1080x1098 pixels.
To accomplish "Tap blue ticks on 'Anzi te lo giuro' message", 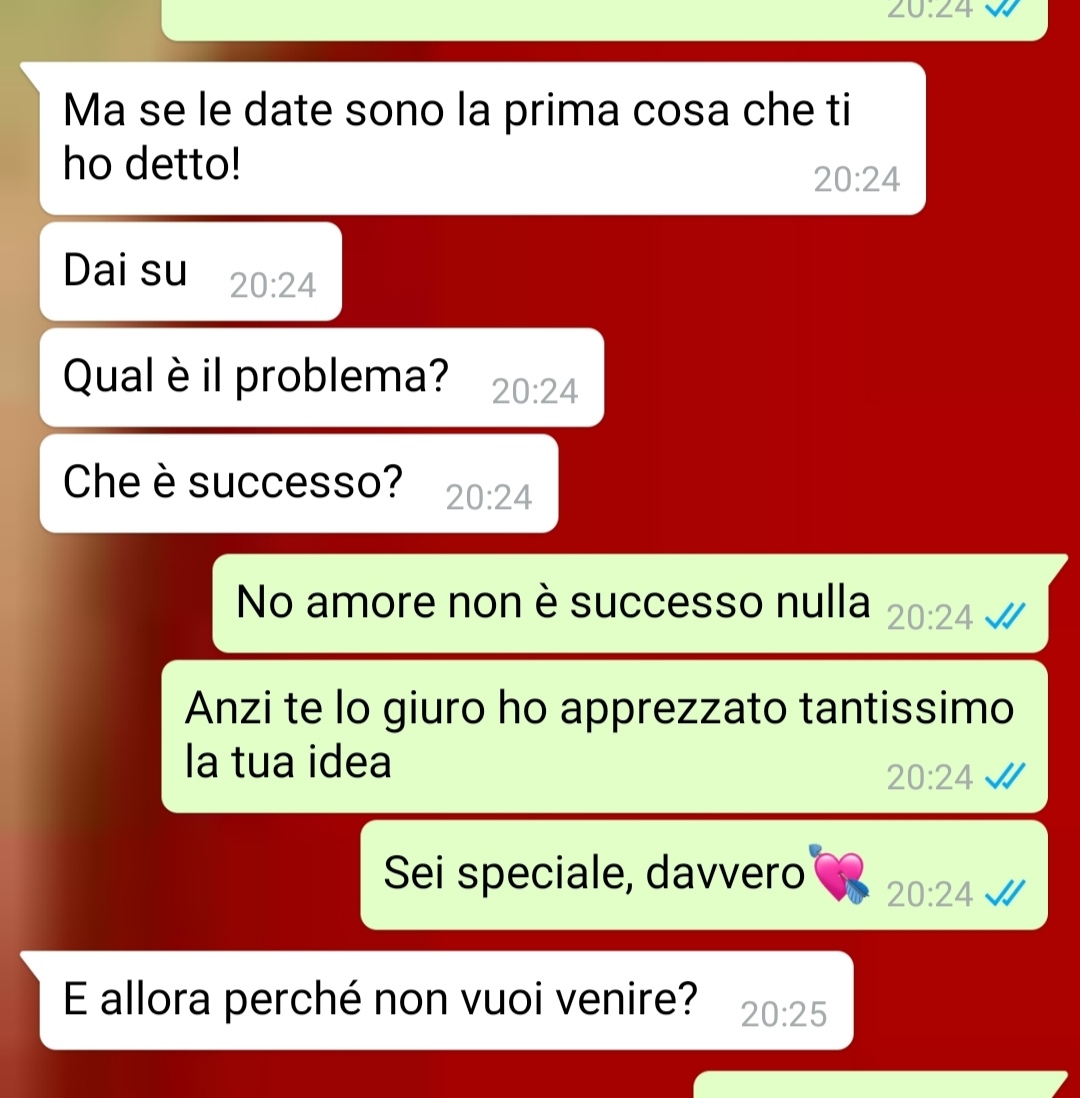I will click(x=1005, y=777).
